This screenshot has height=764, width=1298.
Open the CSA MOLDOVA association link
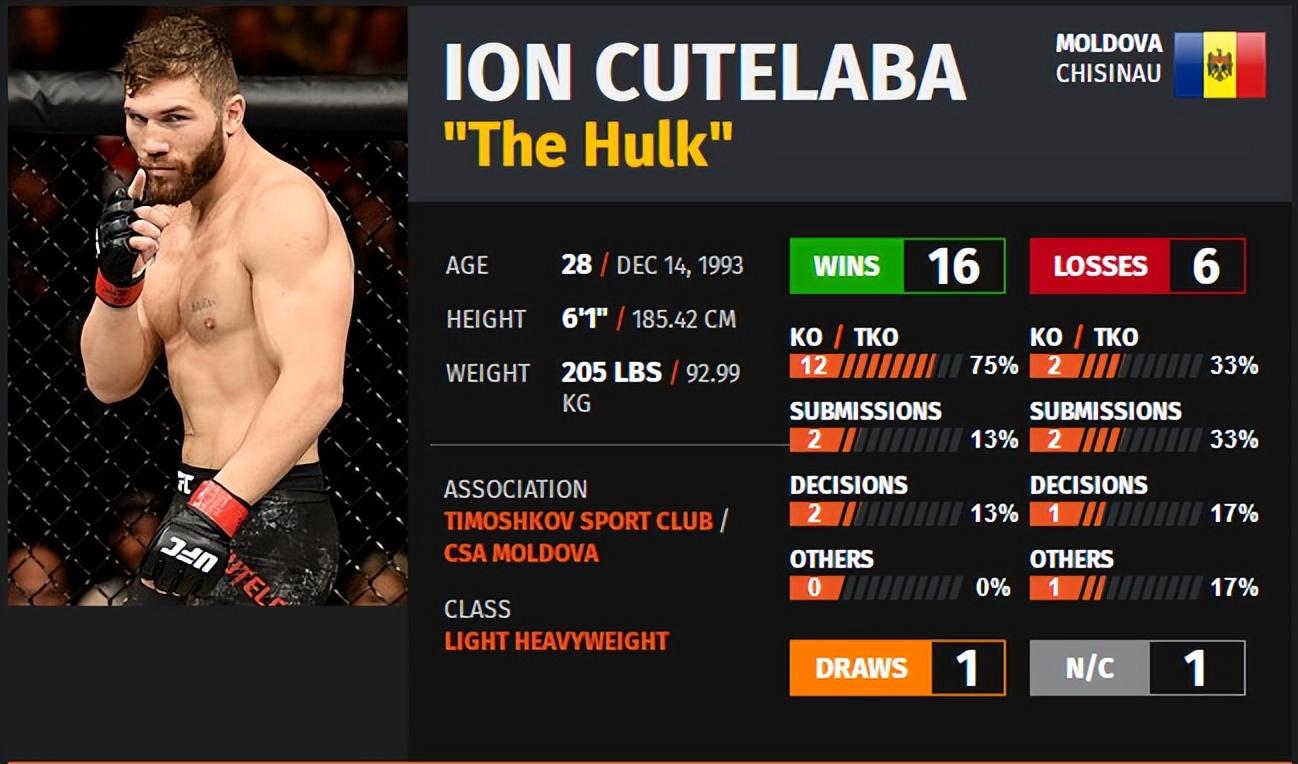[x=521, y=553]
